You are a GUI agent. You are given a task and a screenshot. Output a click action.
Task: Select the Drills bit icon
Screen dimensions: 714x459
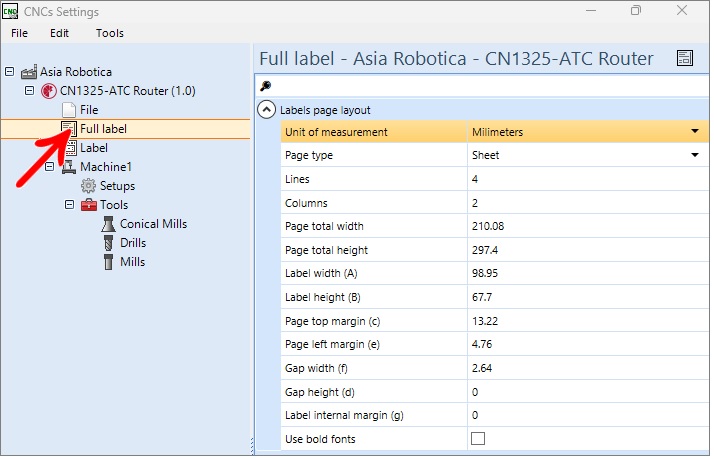pyautogui.click(x=108, y=244)
